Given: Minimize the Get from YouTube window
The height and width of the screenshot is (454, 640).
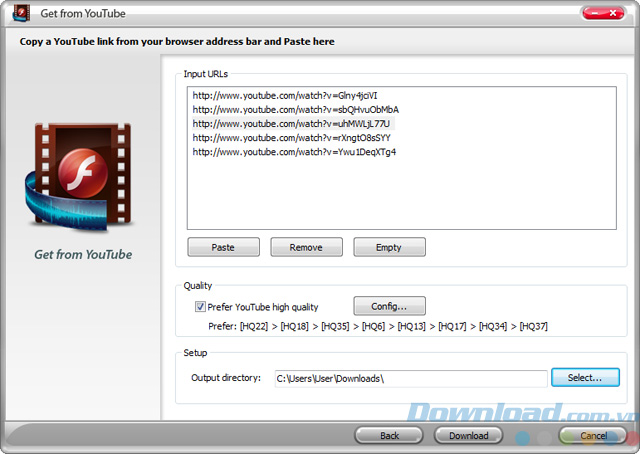Looking at the screenshot, I should click(x=594, y=13).
